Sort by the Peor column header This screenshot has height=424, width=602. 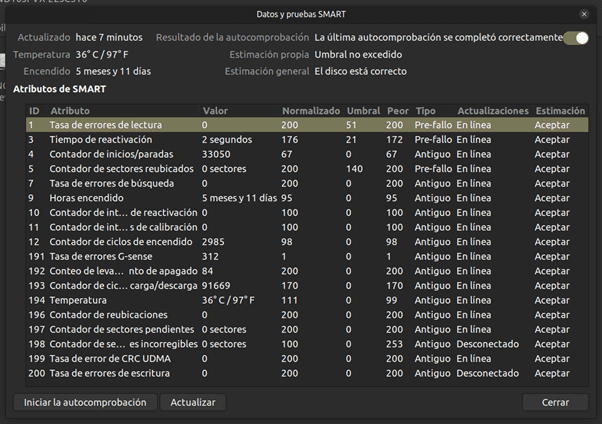[x=395, y=110]
